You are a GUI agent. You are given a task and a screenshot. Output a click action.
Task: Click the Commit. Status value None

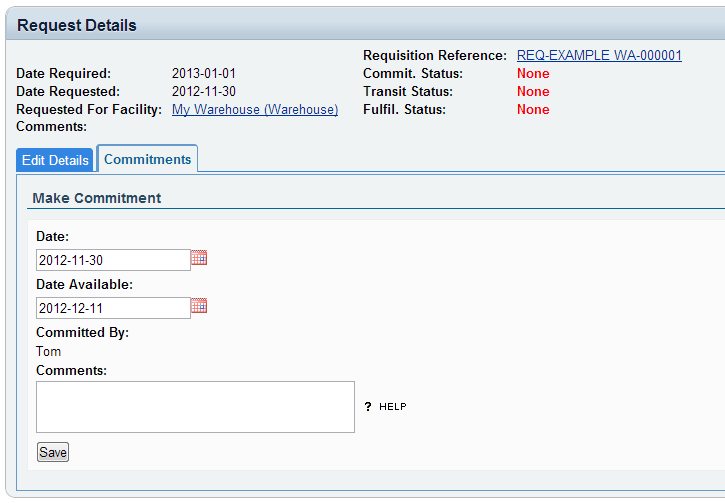click(x=533, y=73)
